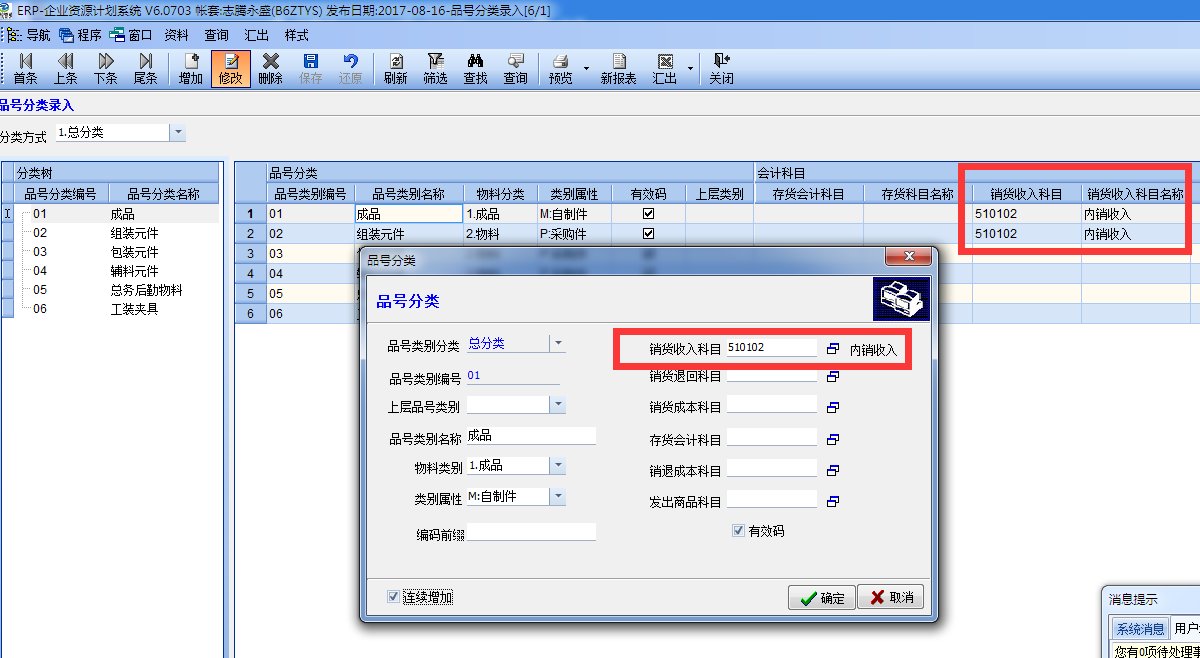Open the 上层品号类别 dropdown
The image size is (1200, 658).
558,405
